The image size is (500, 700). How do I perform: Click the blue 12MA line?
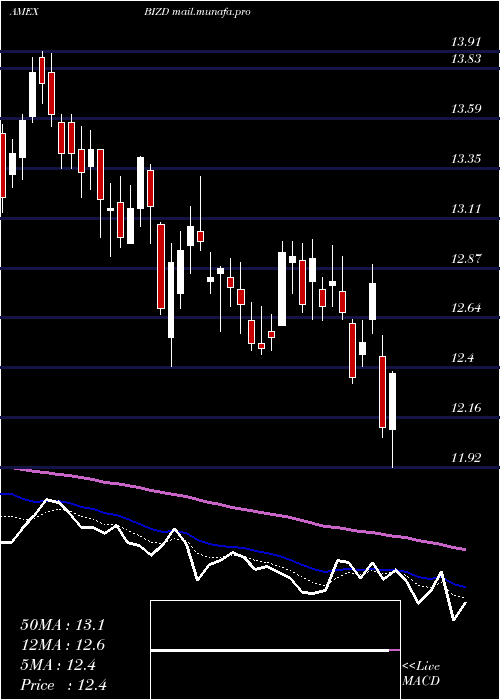coord(232,545)
